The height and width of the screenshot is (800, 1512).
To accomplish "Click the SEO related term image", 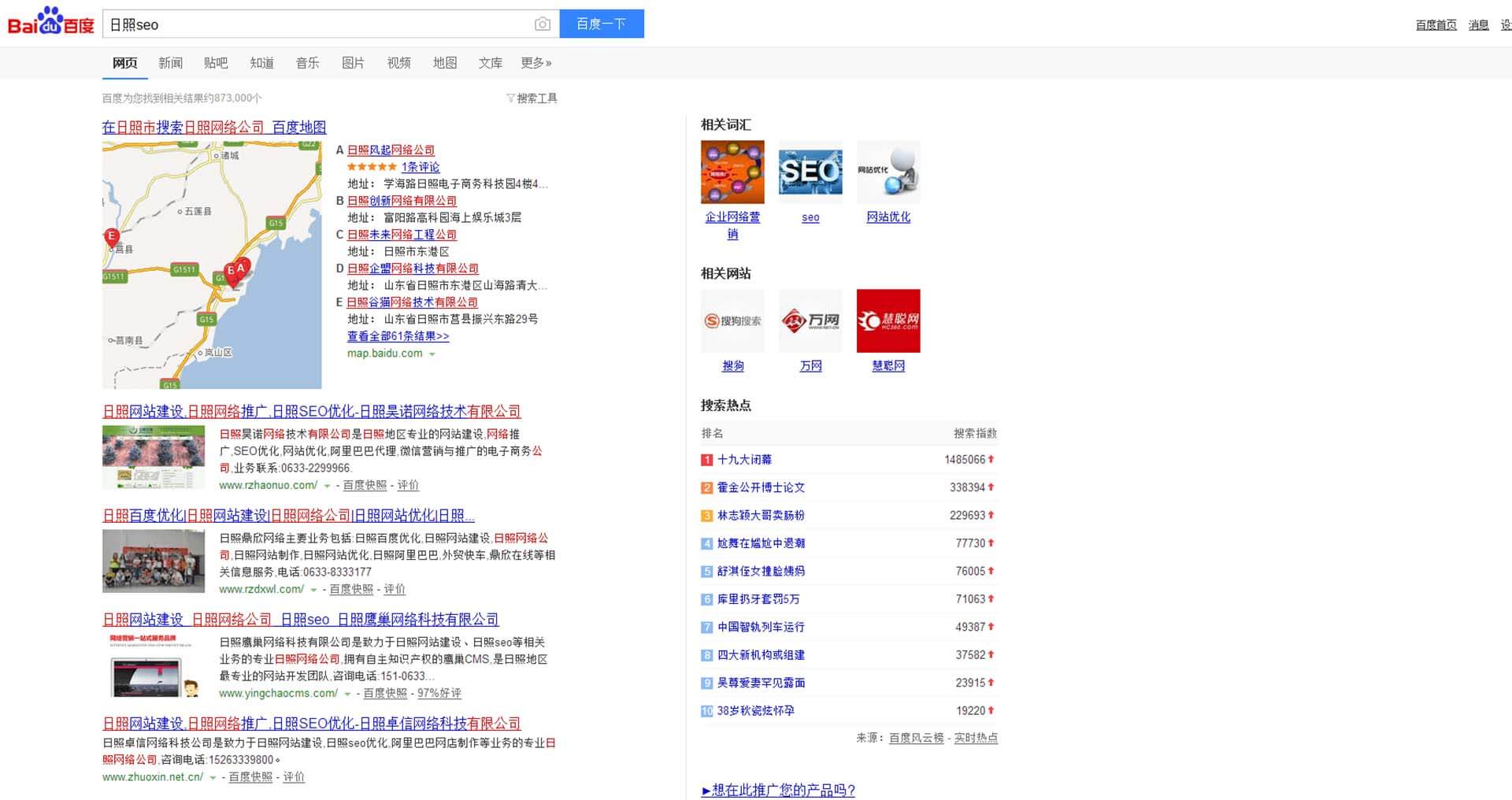I will click(x=810, y=172).
